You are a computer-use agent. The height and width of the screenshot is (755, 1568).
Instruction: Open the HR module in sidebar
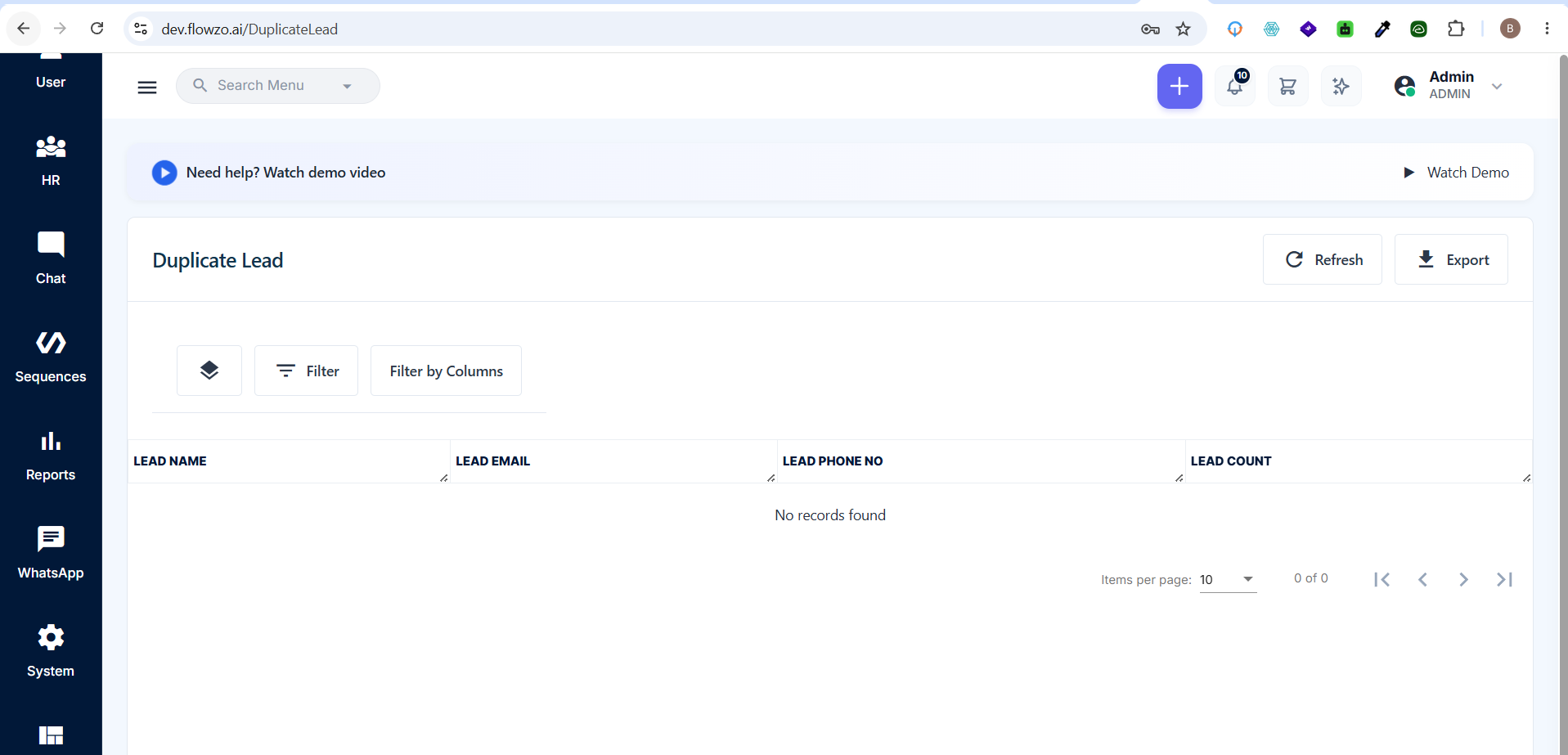pyautogui.click(x=51, y=161)
